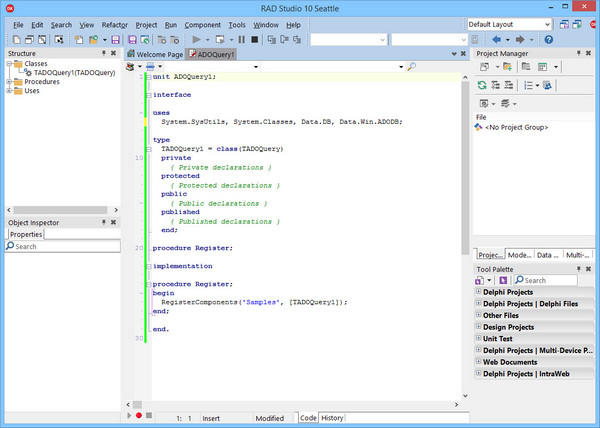Image resolution: width=600 pixels, height=428 pixels.
Task: Toggle Insert mode in status bar
Action: point(212,418)
